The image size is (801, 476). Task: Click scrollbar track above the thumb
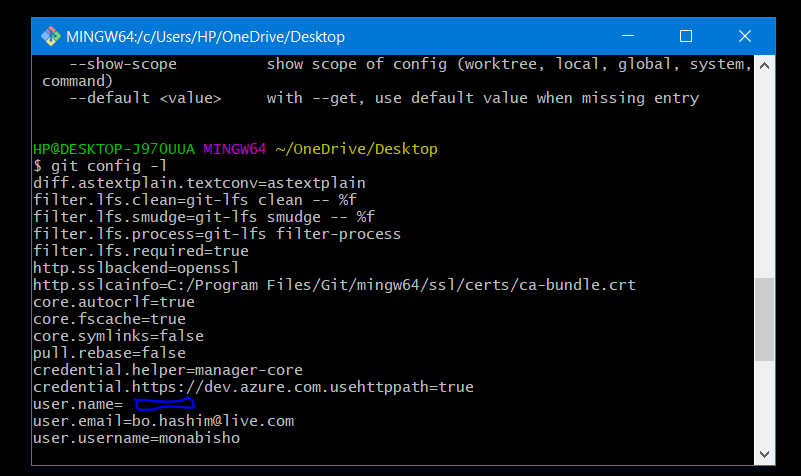pyautogui.click(x=764, y=176)
